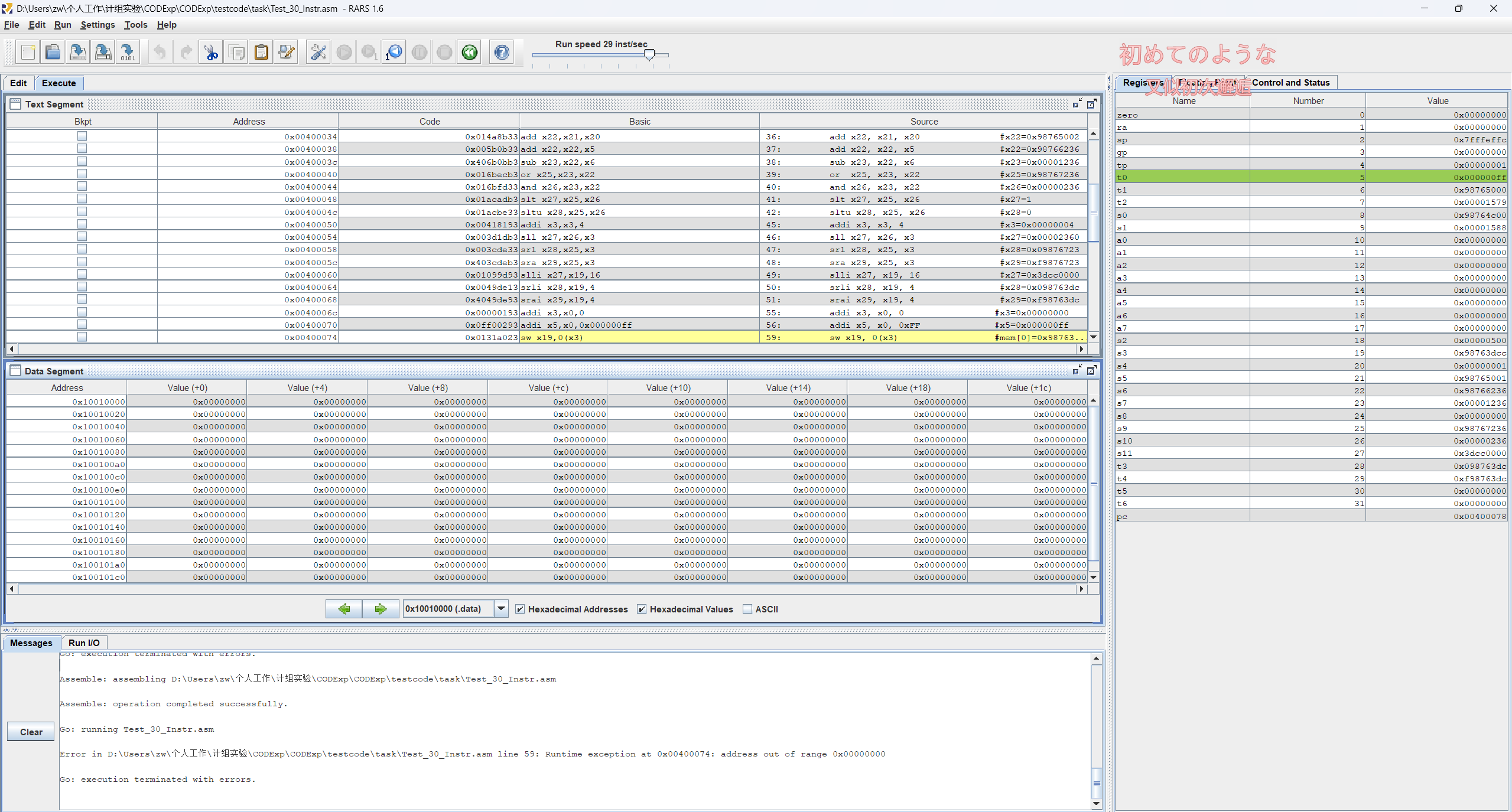This screenshot has width=1512, height=812.
Task: Click the New file toolbar icon
Action: pyautogui.click(x=28, y=53)
